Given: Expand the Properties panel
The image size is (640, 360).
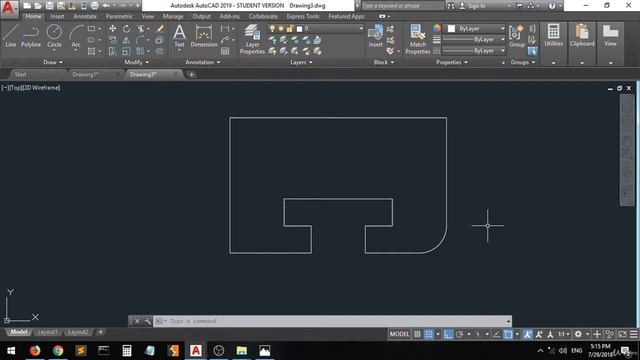Looking at the screenshot, I should [452, 62].
